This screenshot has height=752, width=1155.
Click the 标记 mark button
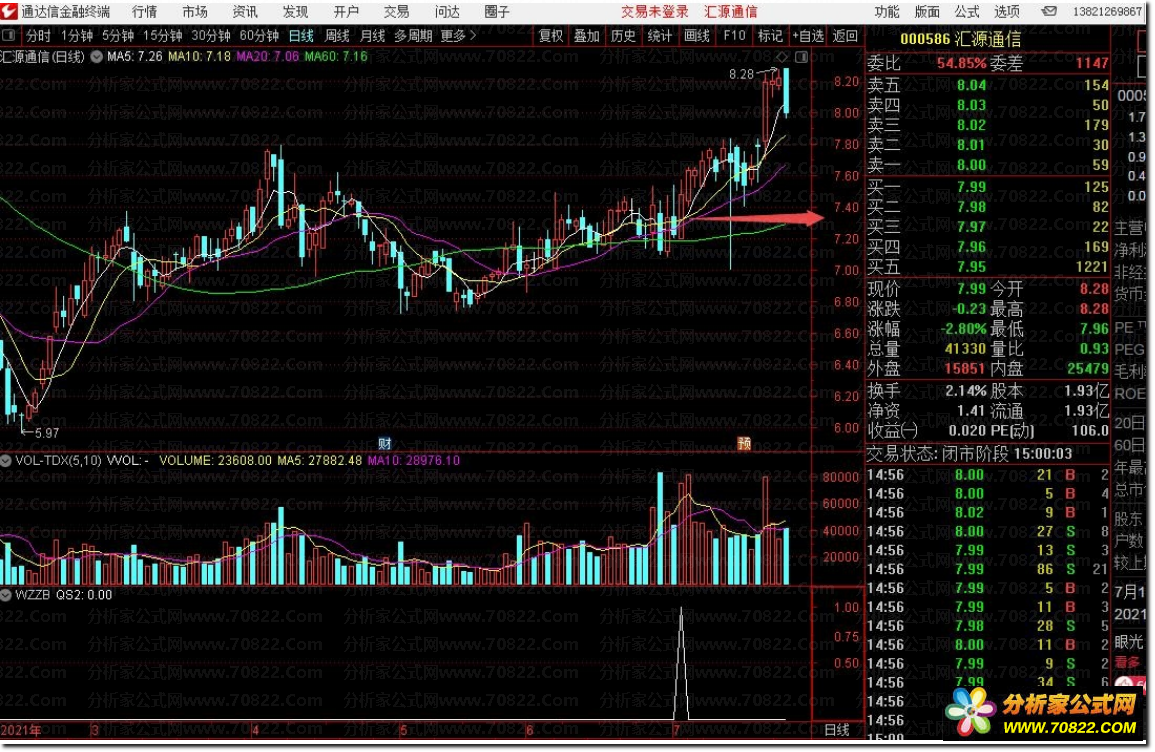click(x=770, y=35)
